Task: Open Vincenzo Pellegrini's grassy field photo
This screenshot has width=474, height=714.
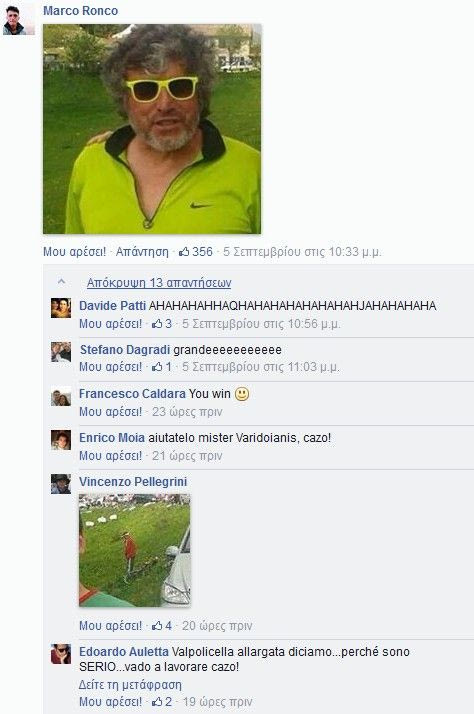Action: [135, 550]
